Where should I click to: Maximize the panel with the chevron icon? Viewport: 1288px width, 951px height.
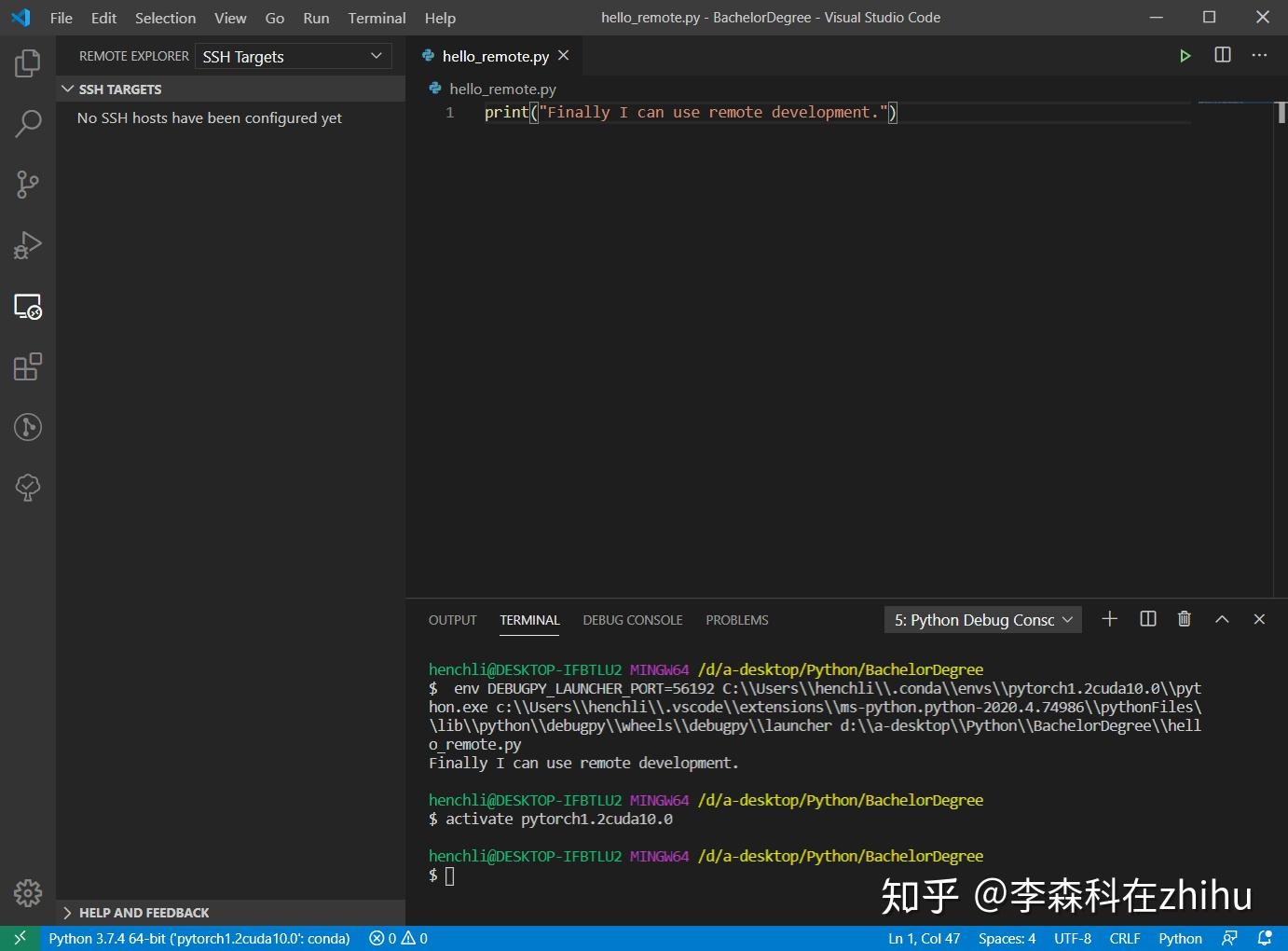click(x=1222, y=618)
